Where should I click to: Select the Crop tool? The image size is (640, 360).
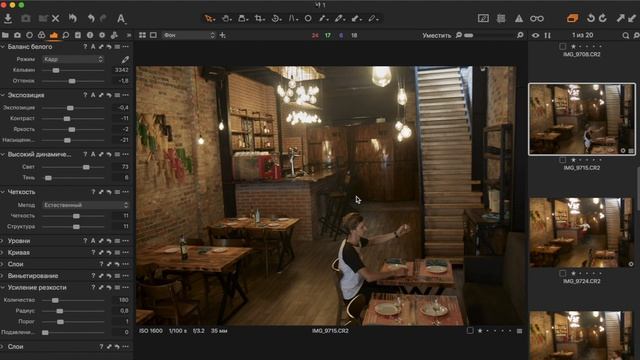tap(259, 18)
